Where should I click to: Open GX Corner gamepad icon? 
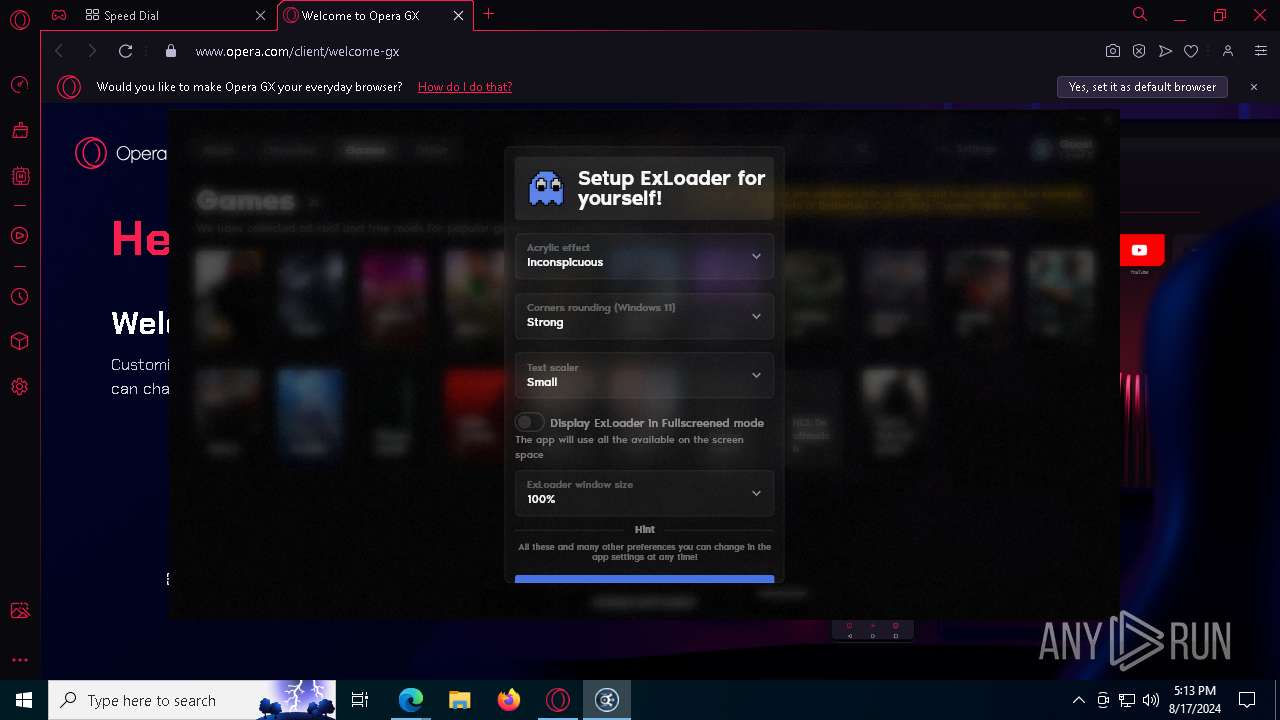pyautogui.click(x=59, y=15)
